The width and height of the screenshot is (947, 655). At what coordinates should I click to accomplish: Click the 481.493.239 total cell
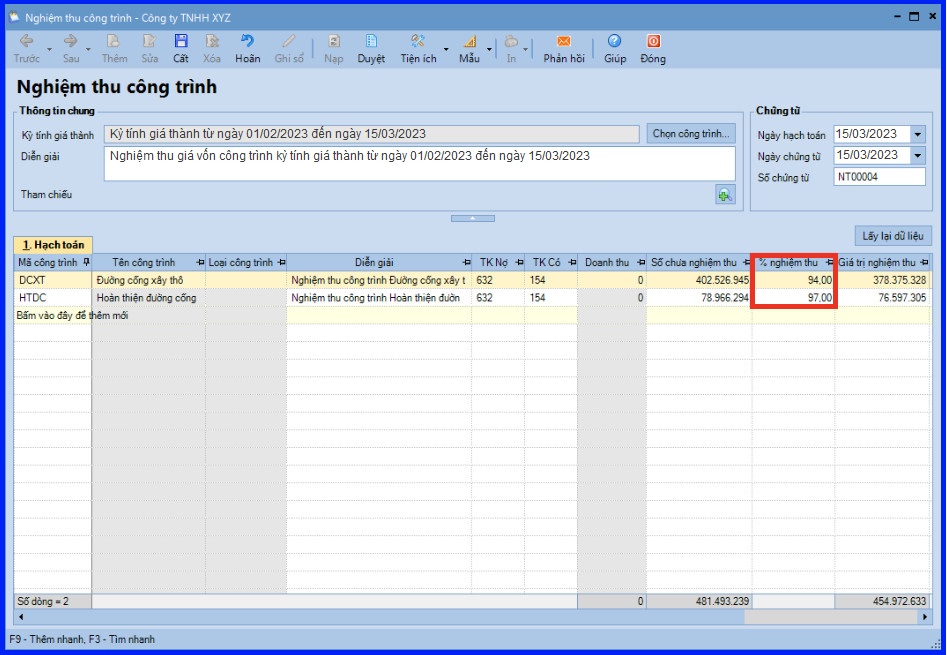pos(699,601)
